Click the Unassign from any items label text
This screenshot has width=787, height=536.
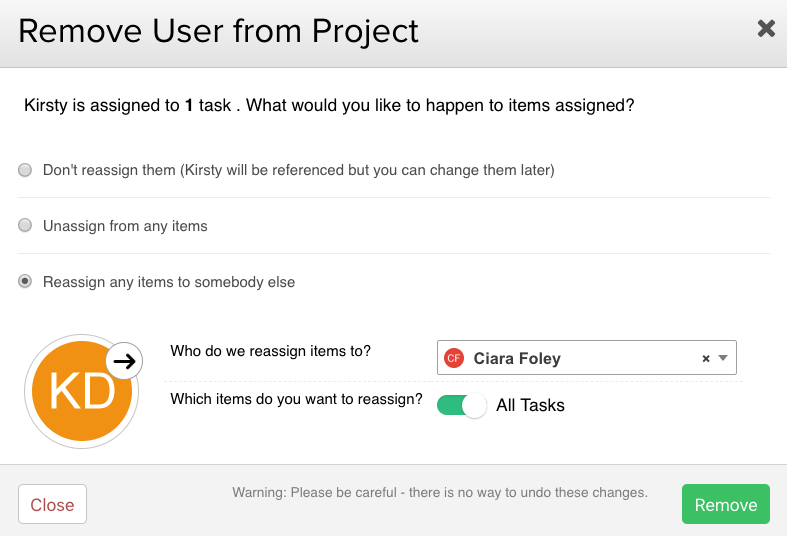[125, 226]
